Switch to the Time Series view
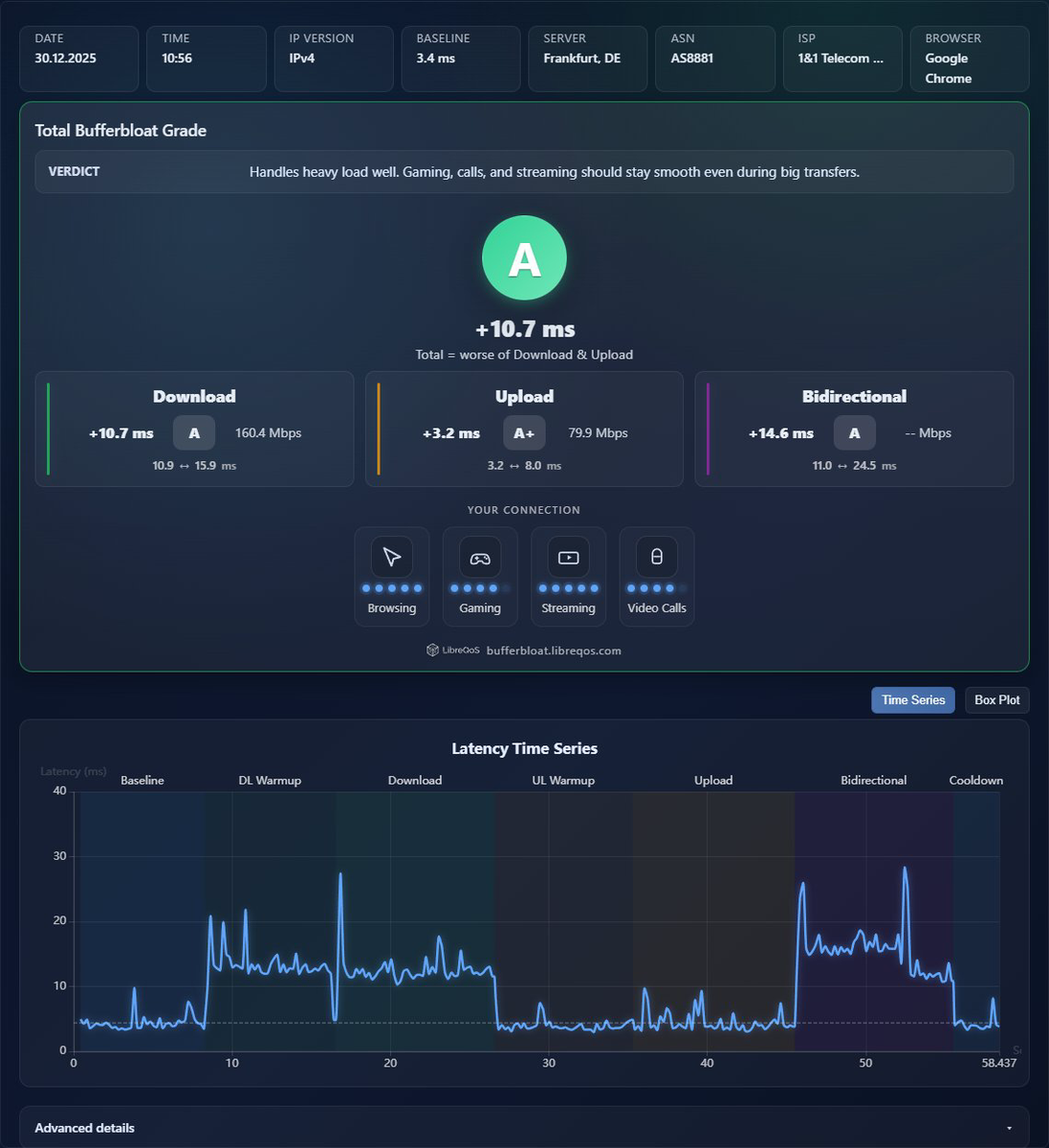 point(913,700)
